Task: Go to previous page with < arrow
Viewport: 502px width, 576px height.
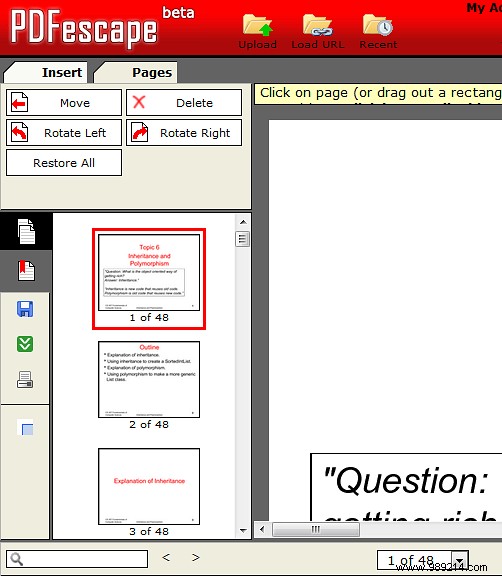Action: [166, 558]
